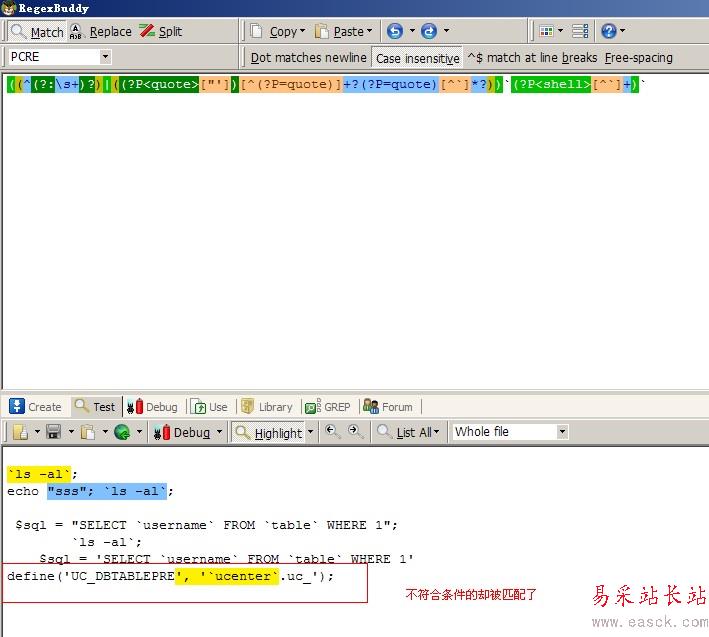The height and width of the screenshot is (637, 709).
Task: Click the find previous match icon
Action: [x=332, y=431]
